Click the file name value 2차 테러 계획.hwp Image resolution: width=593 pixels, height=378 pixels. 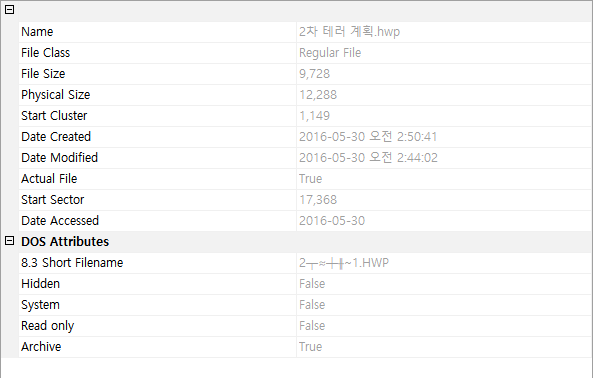point(349,32)
